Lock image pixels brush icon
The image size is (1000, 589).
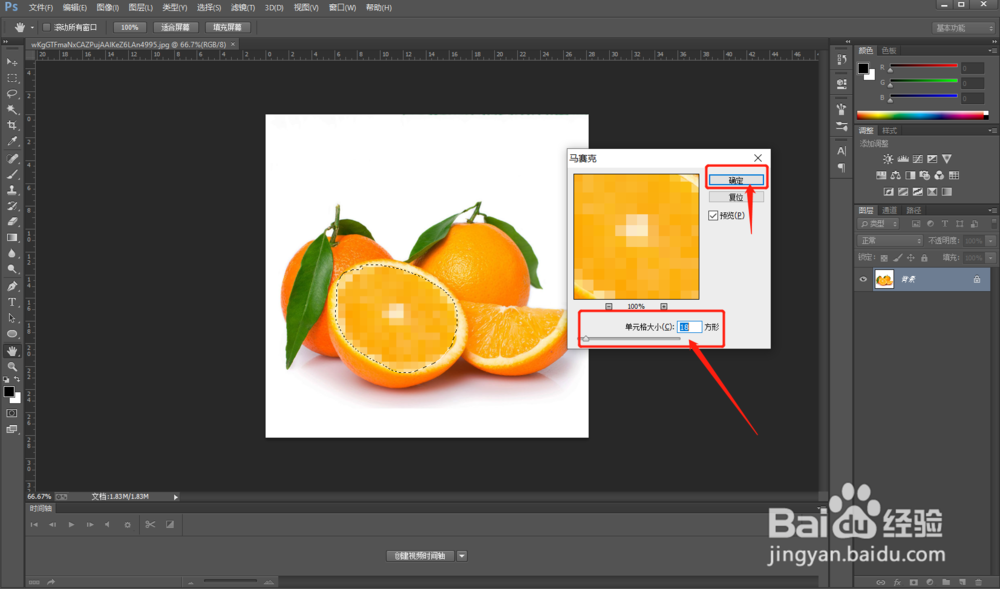pos(898,258)
